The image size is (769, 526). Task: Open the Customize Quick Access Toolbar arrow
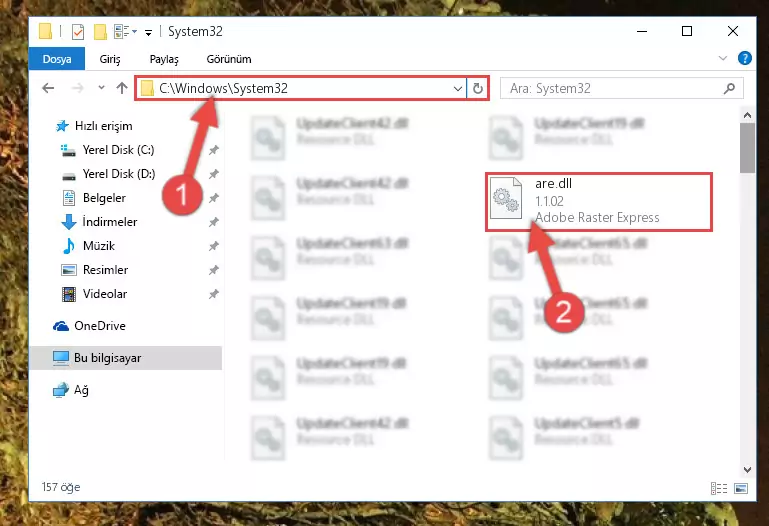click(x=148, y=33)
